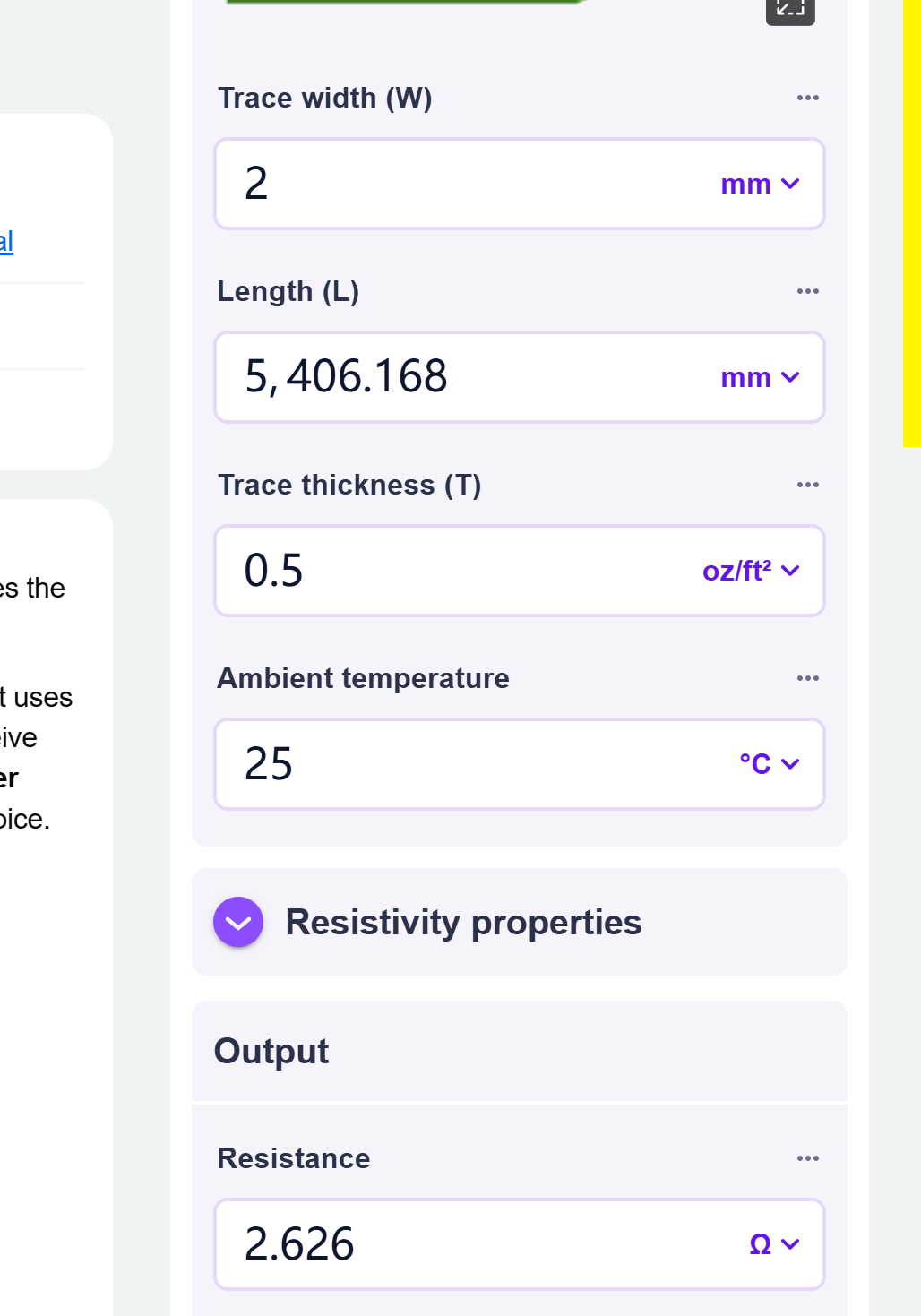Open Ambient temperature three-dot menu

(x=807, y=678)
